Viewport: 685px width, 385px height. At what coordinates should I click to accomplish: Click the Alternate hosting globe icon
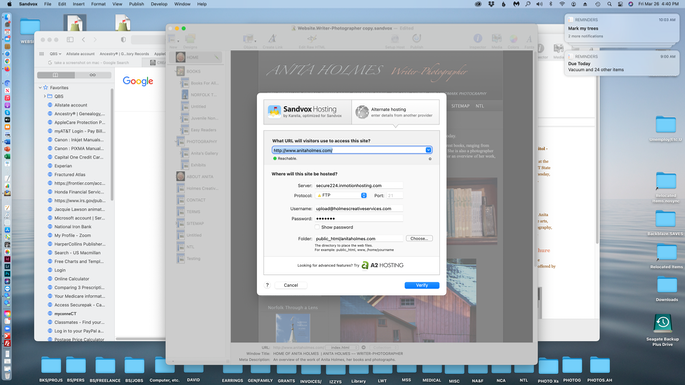362,112
